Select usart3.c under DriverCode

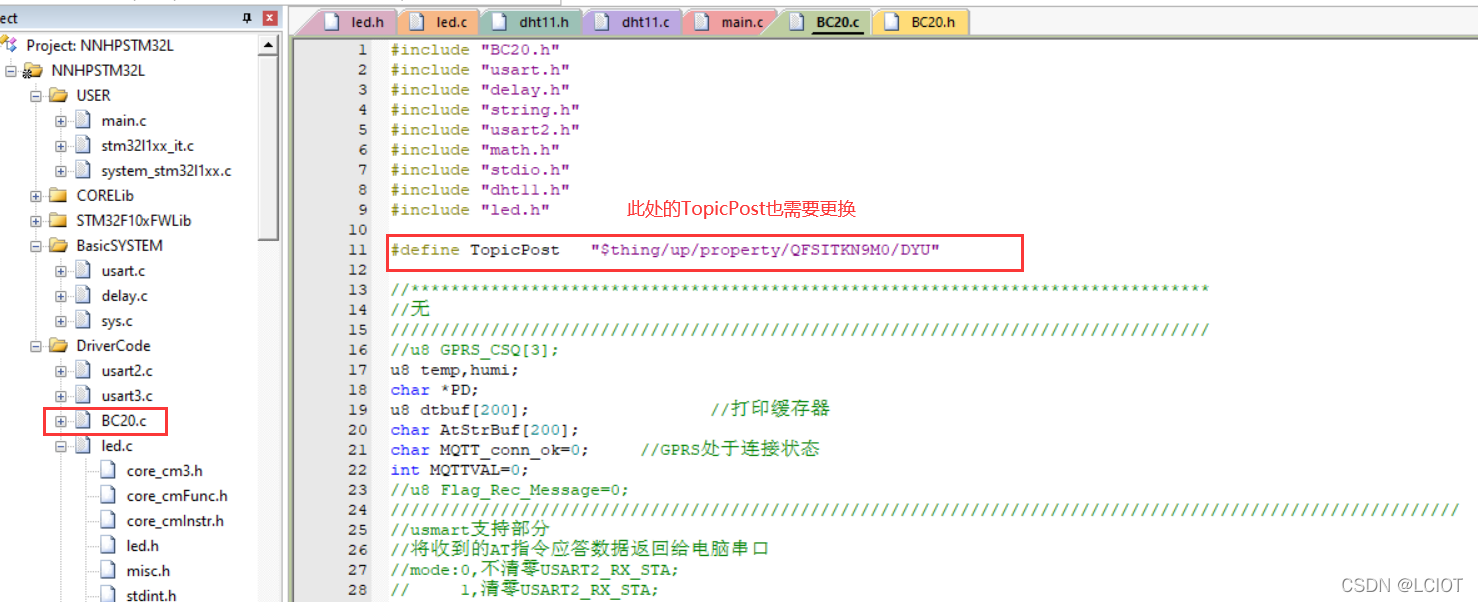pyautogui.click(x=127, y=396)
